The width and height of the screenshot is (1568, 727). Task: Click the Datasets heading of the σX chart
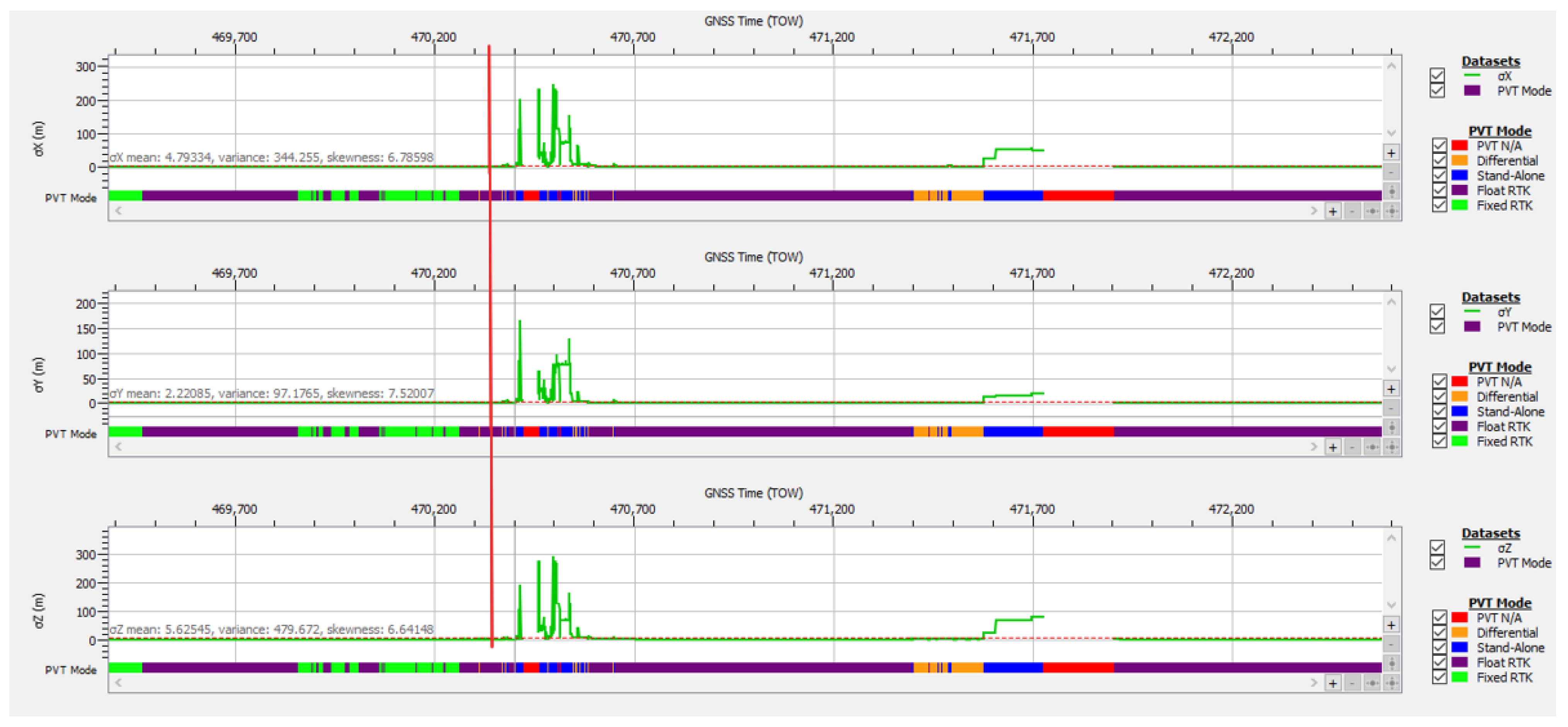tap(1491, 61)
